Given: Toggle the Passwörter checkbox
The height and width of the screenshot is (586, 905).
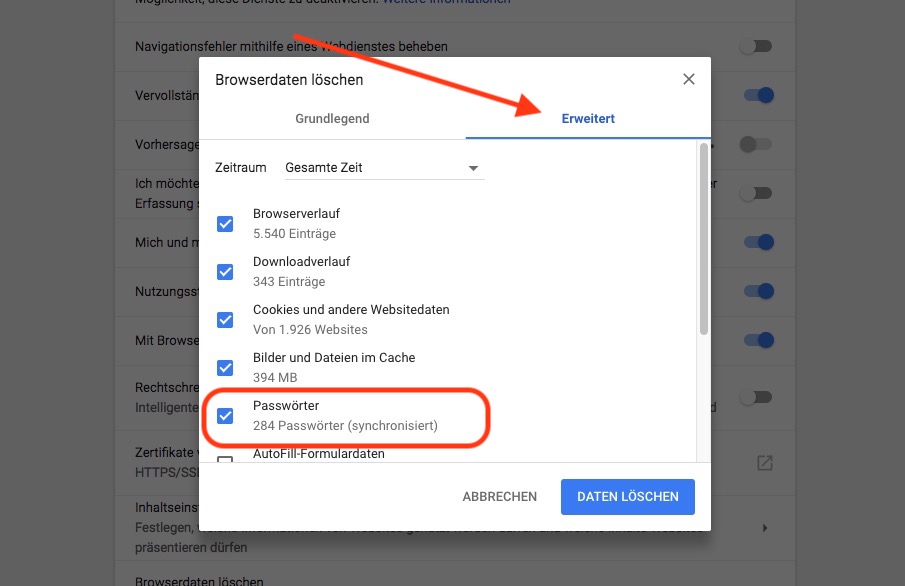Looking at the screenshot, I should pyautogui.click(x=225, y=416).
